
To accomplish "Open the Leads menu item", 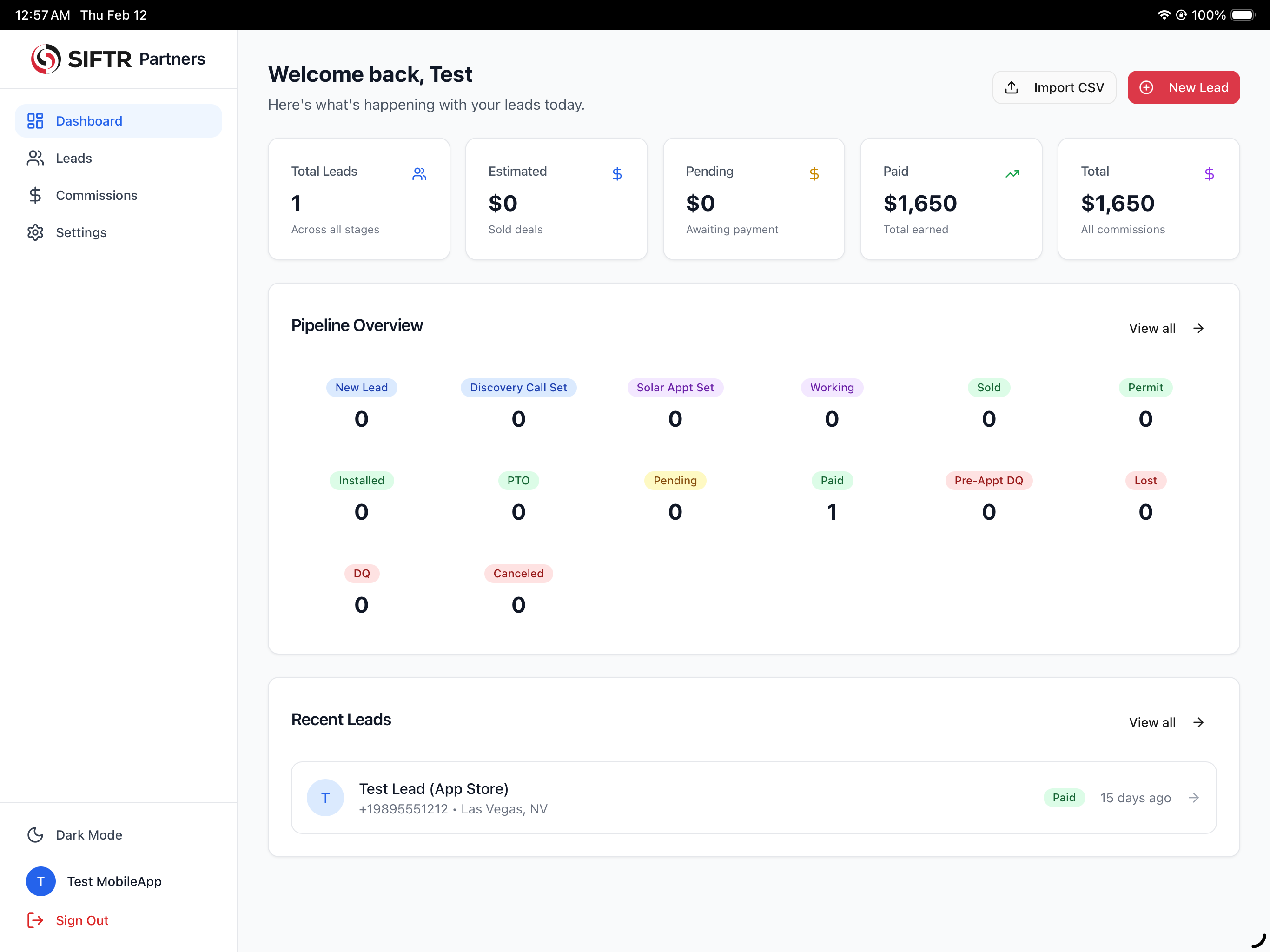I will 118,158.
